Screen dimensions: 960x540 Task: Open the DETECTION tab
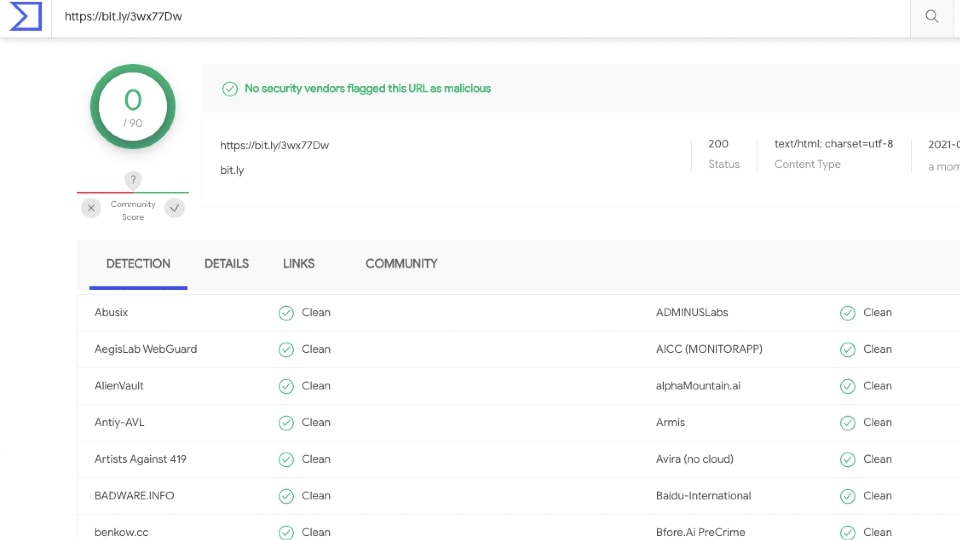(x=138, y=264)
